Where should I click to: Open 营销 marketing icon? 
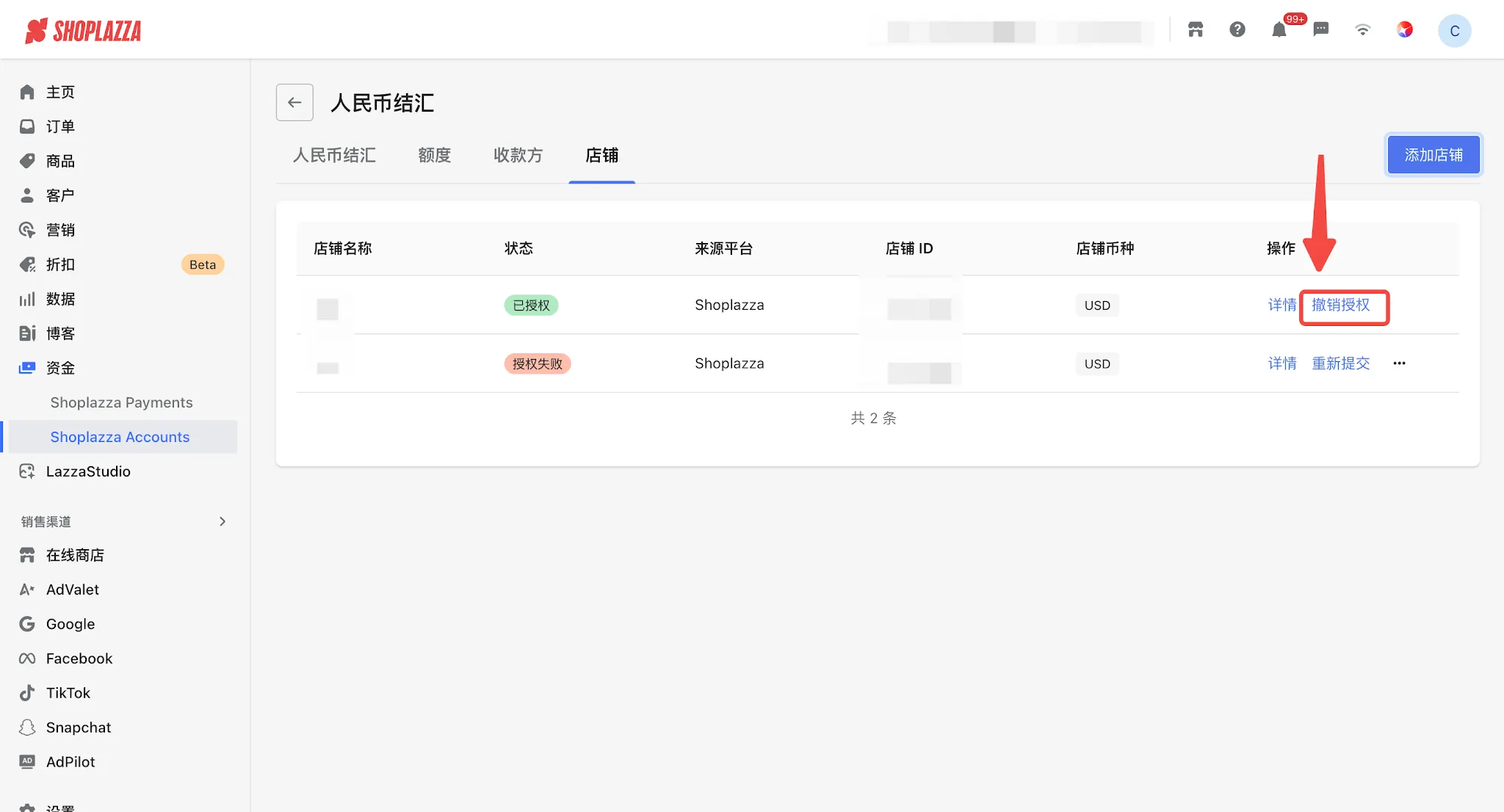(x=27, y=230)
